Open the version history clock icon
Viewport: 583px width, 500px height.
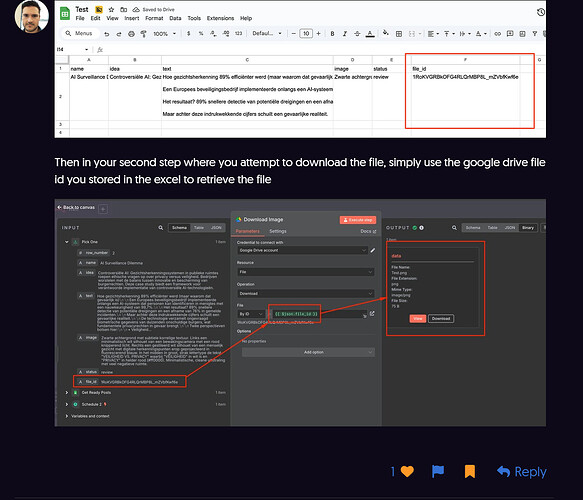(541, 12)
